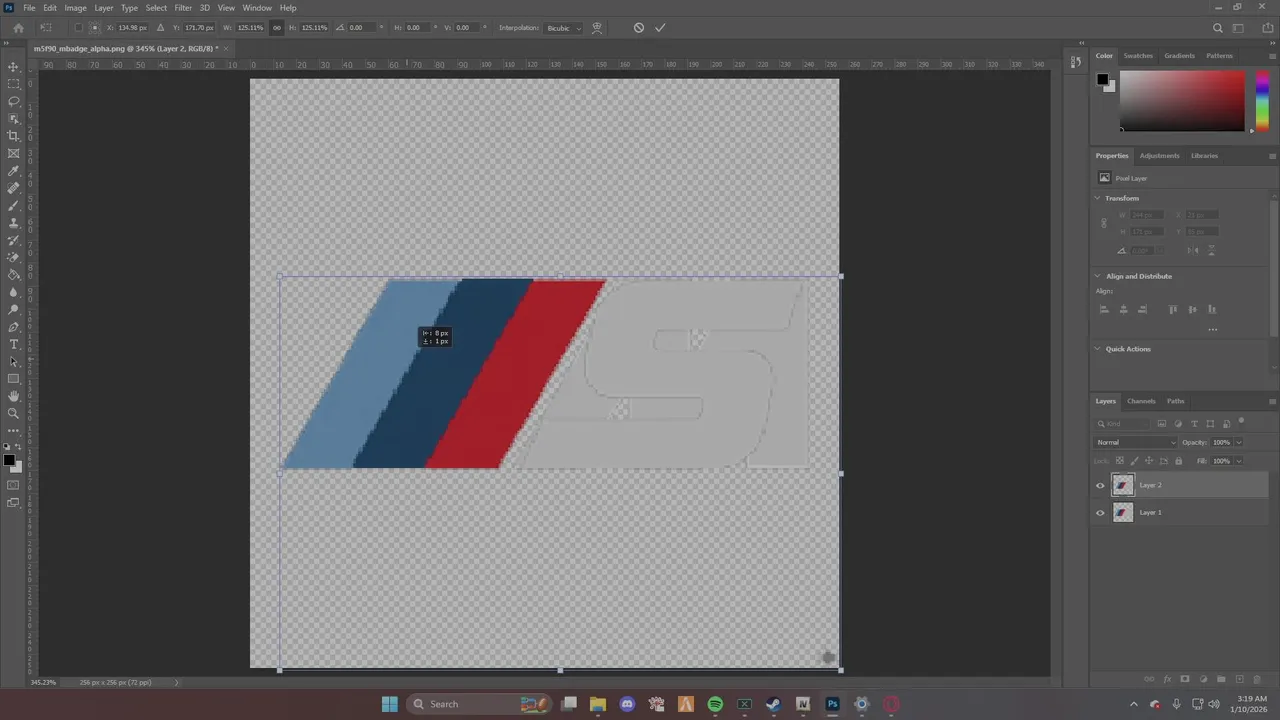Click the hue slider in the Color panel
This screenshot has width=1280, height=720.
(x=1261, y=99)
